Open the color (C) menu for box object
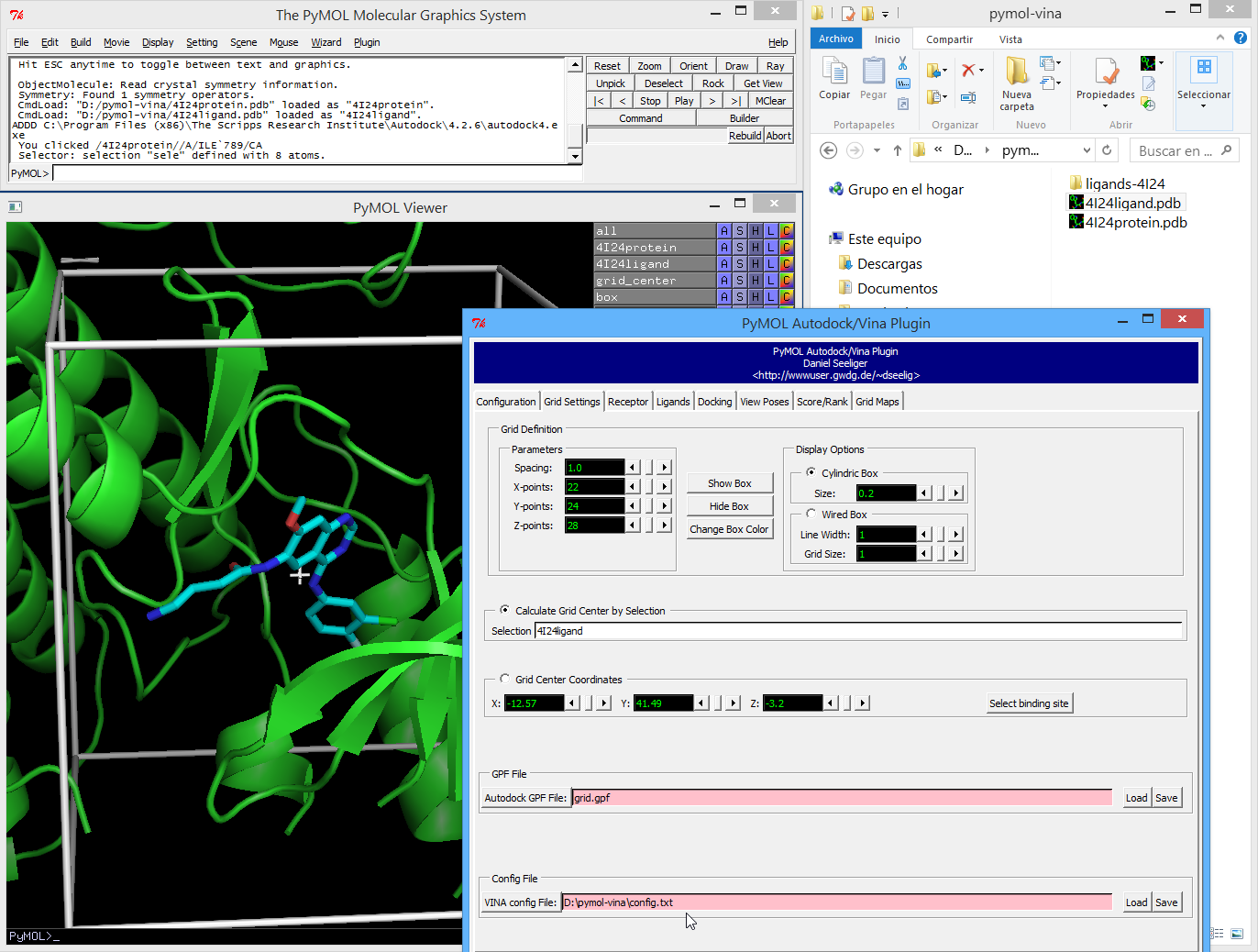This screenshot has width=1258, height=952. click(787, 297)
